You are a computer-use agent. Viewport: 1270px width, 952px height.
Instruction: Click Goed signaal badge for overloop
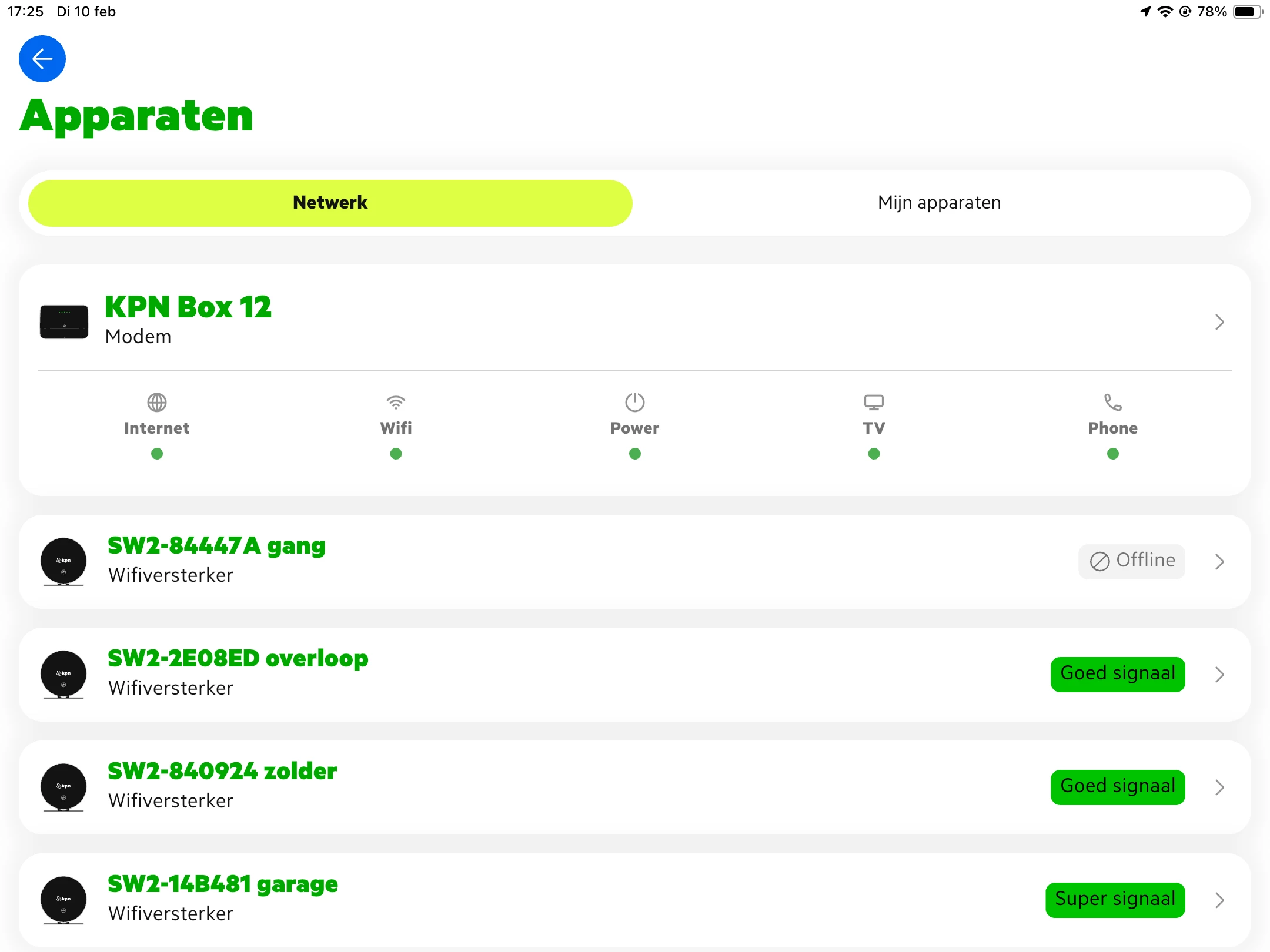(1117, 674)
